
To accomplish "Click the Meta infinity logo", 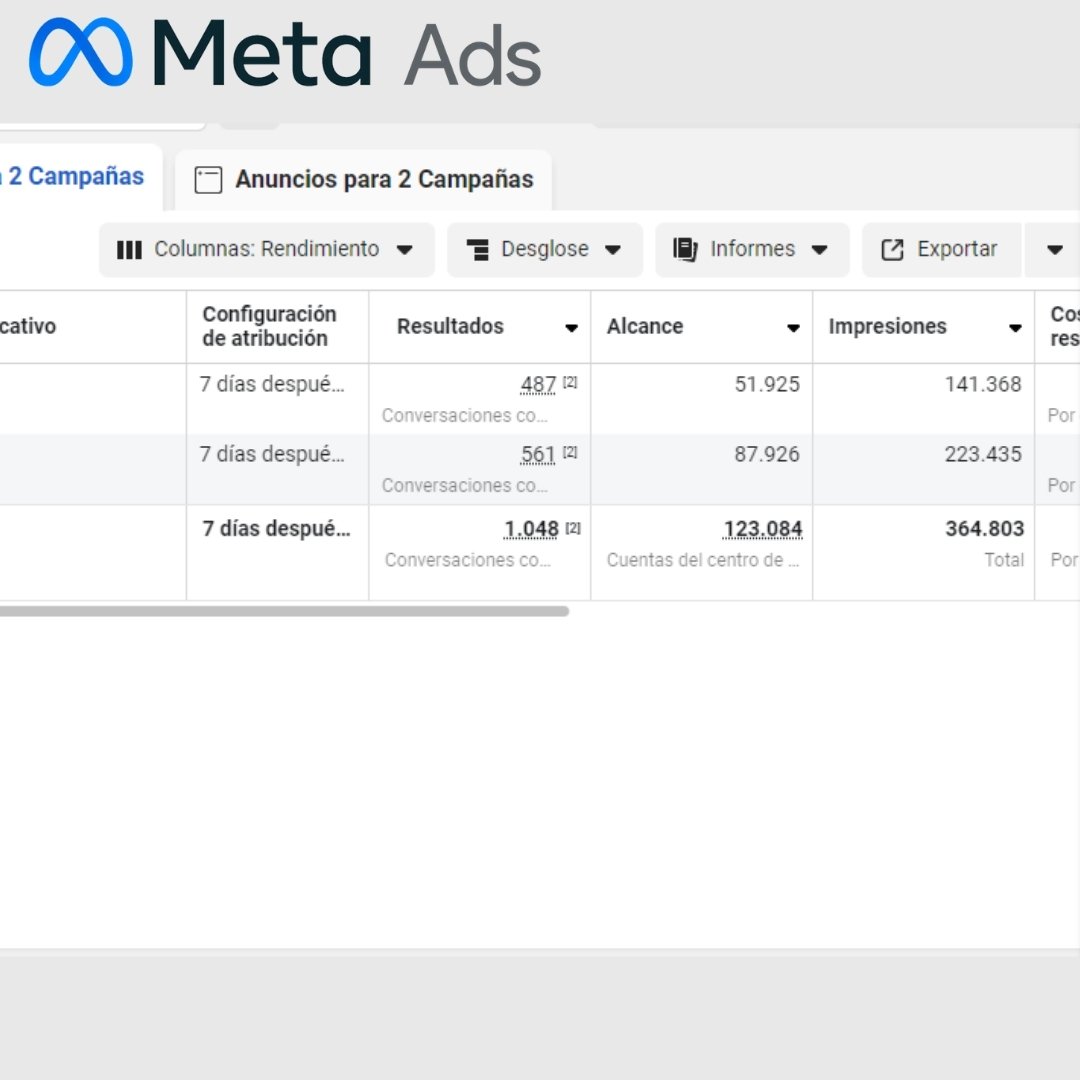I will click(81, 52).
